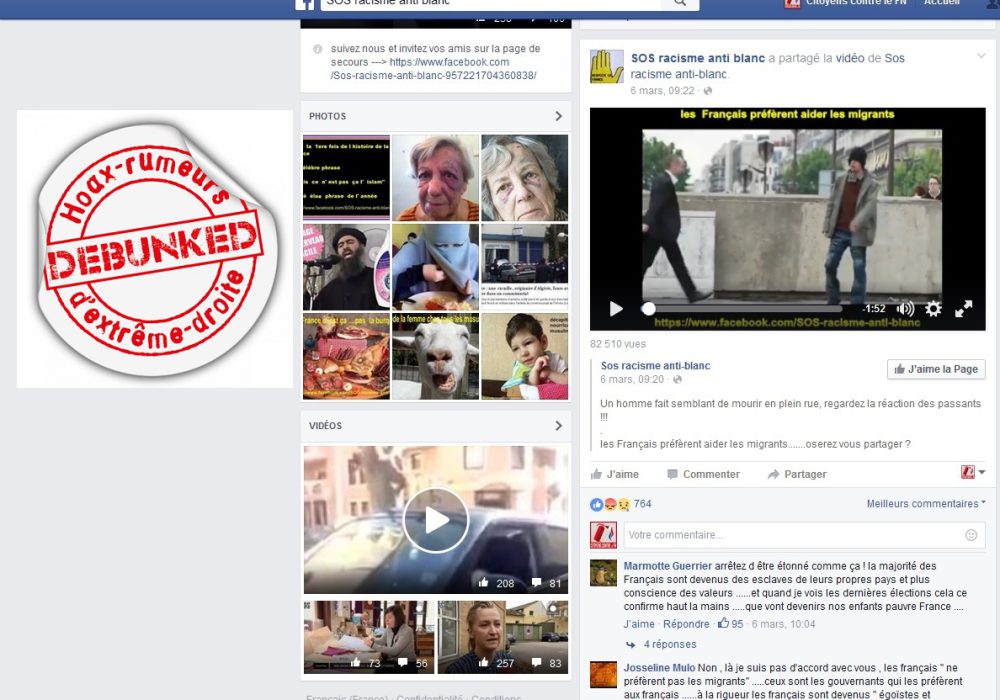Play the shared video
This screenshot has height=700, width=1000.
616,309
